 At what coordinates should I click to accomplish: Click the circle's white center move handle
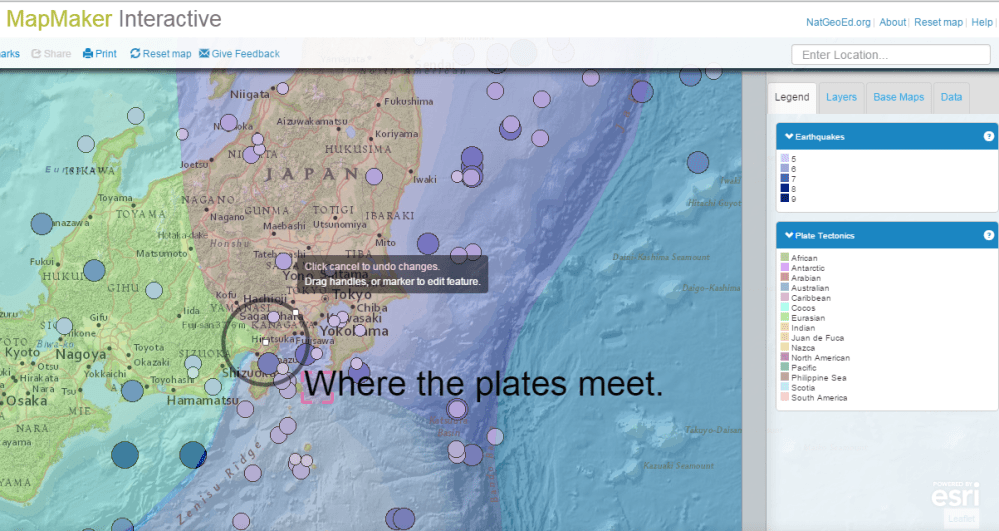(265, 342)
